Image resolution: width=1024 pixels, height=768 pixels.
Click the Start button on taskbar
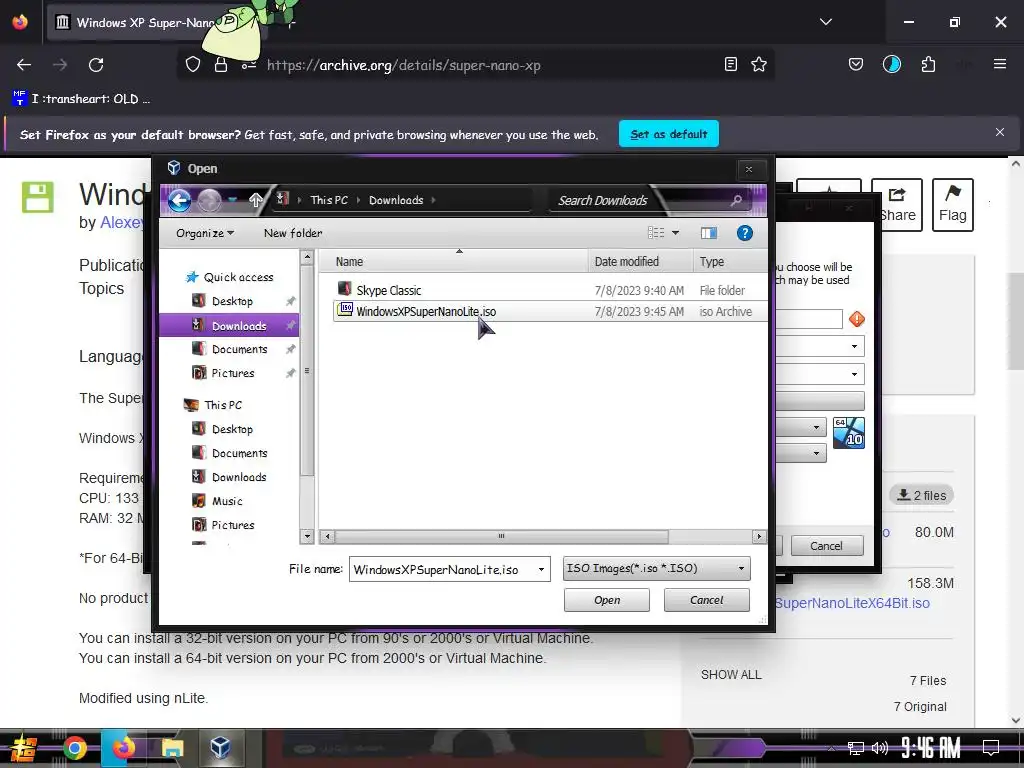24,748
